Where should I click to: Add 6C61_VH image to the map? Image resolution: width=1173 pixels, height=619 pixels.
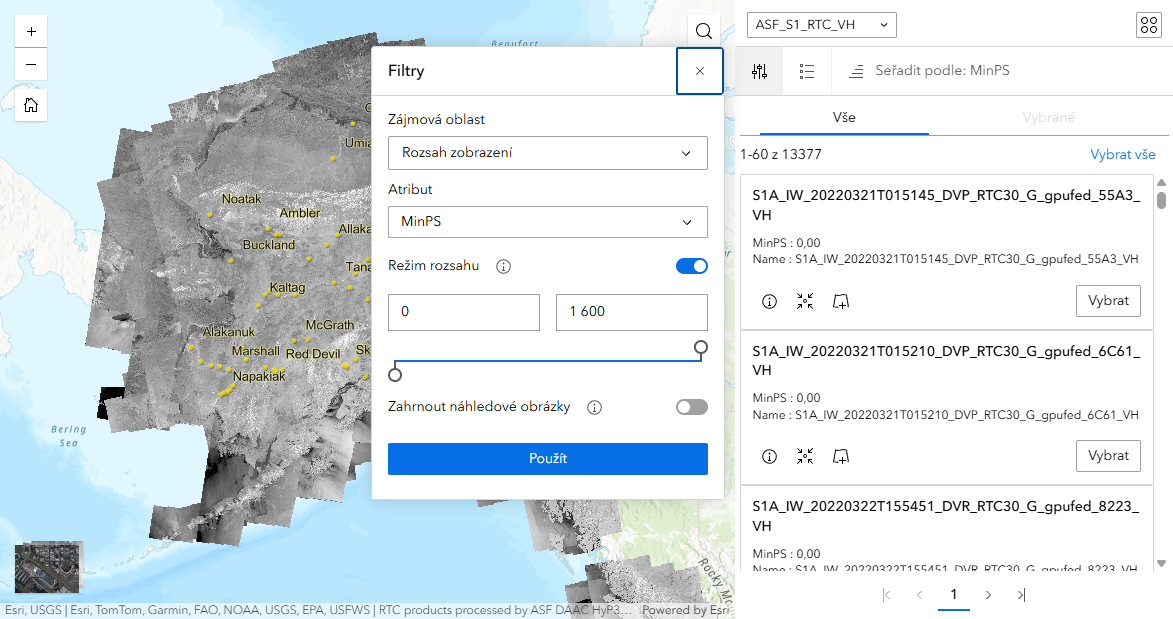click(x=841, y=457)
